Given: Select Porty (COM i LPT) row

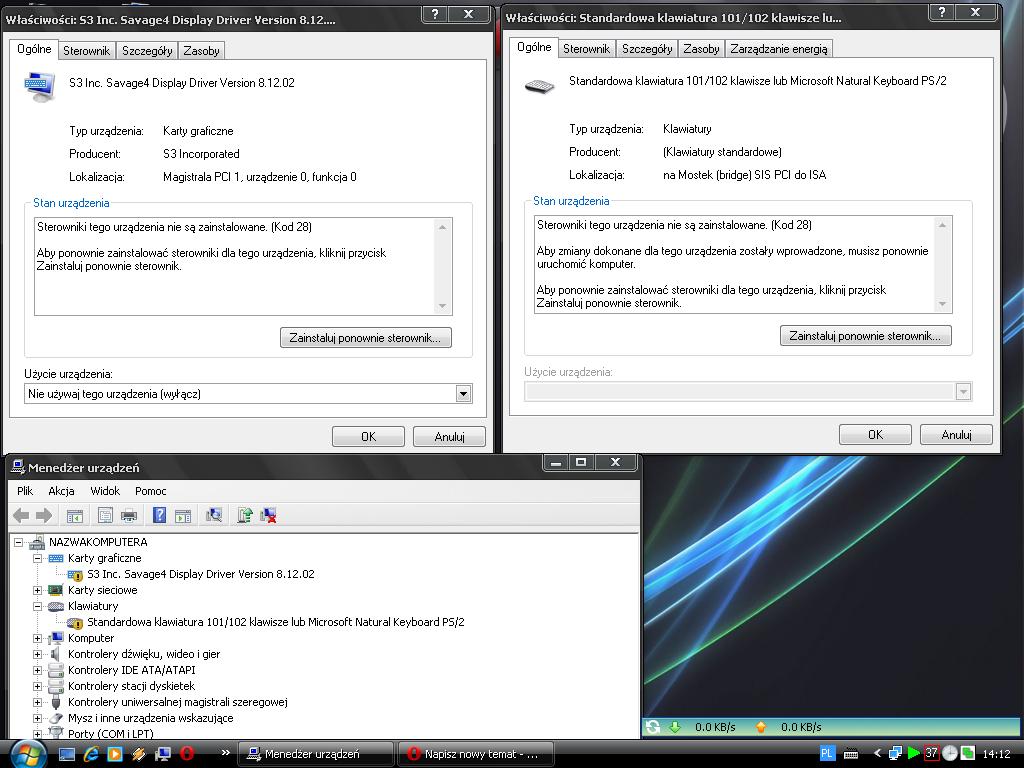Looking at the screenshot, I should click(x=111, y=733).
